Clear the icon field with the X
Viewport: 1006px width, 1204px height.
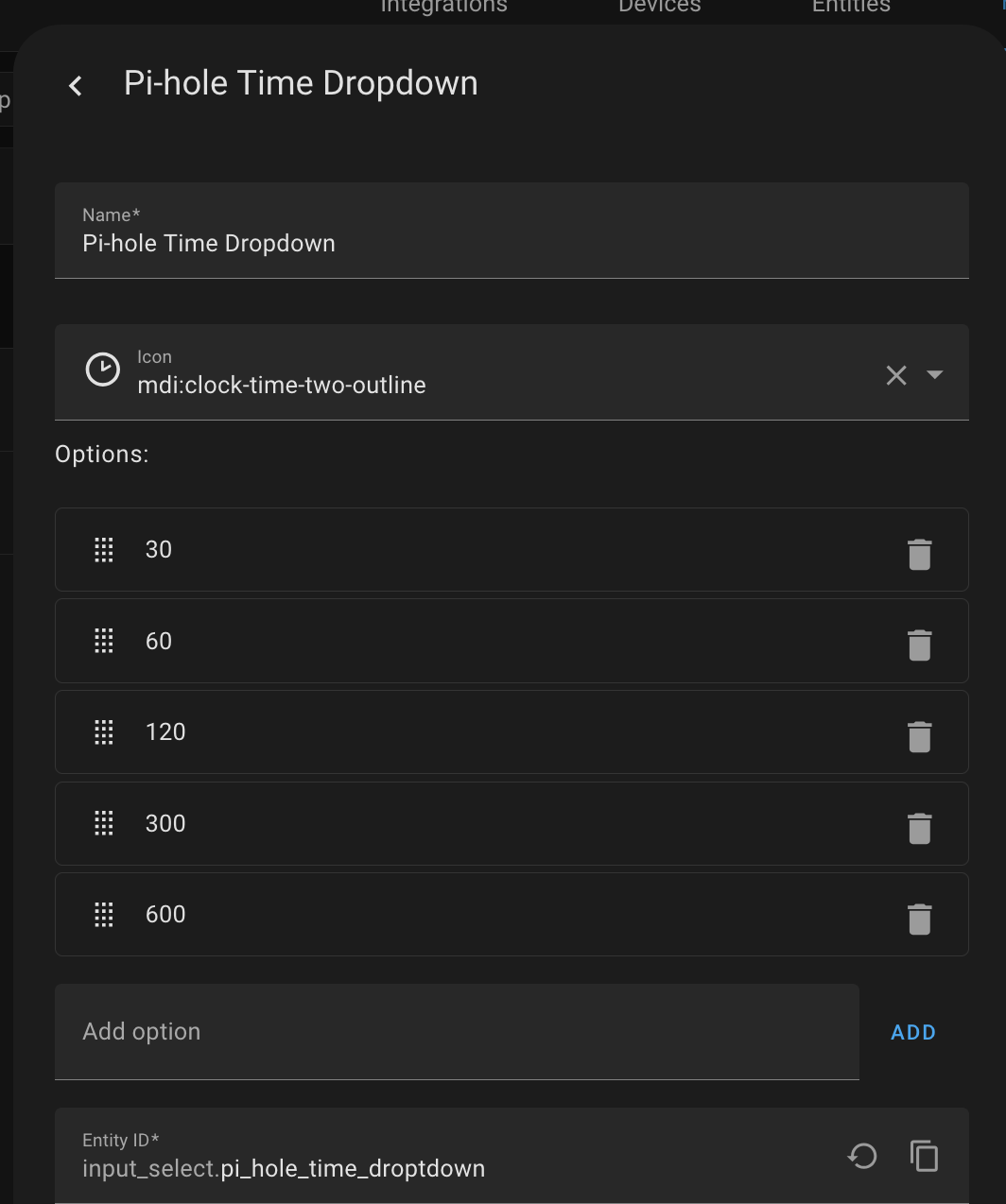[x=896, y=375]
